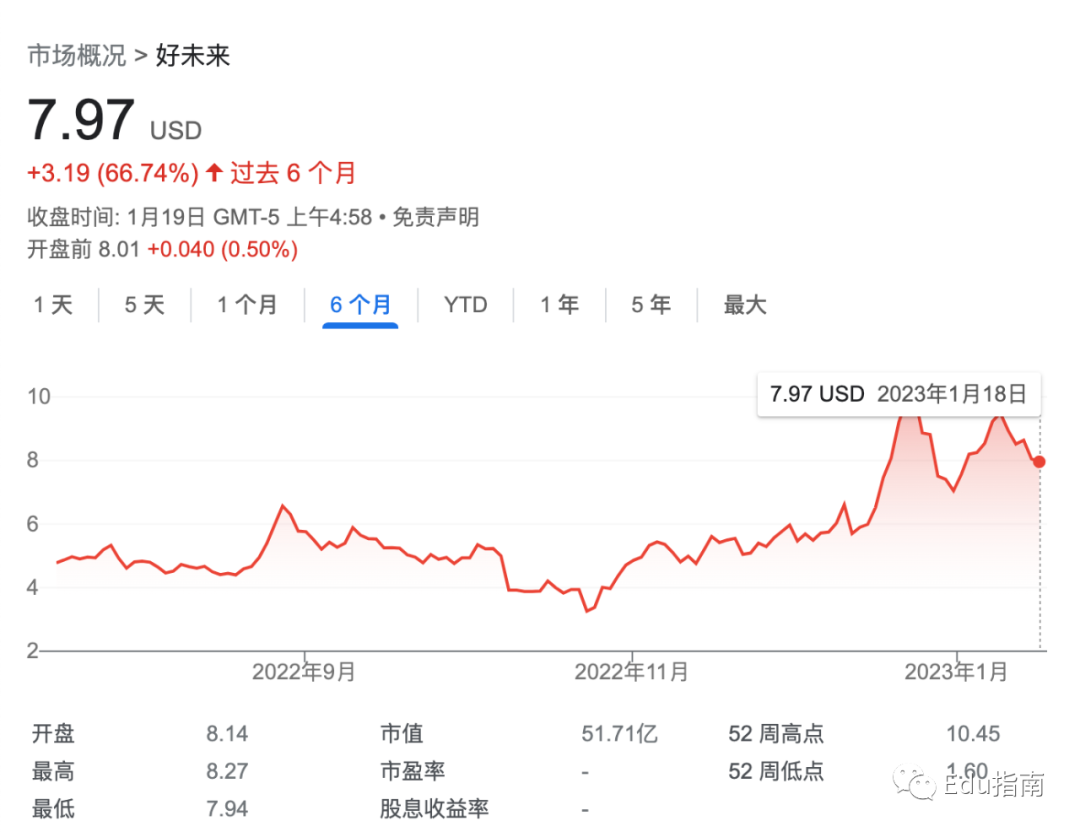Click the 52 周高点 value 10.45

972,734
